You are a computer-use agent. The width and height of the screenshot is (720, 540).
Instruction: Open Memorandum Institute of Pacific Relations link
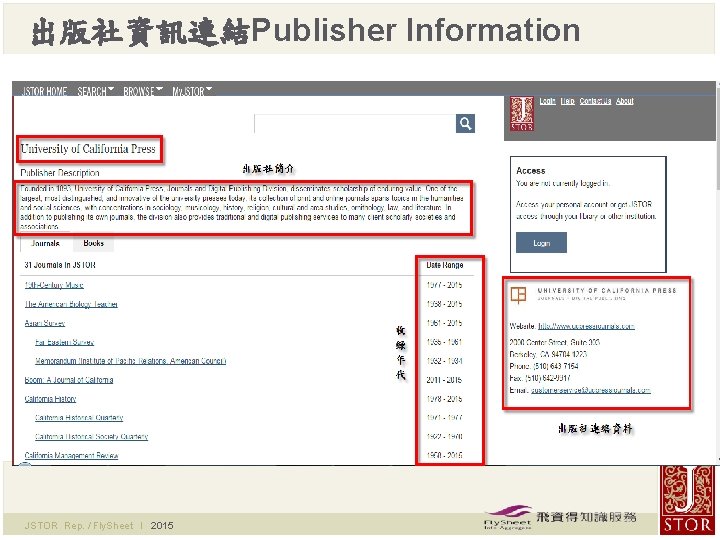(130, 361)
